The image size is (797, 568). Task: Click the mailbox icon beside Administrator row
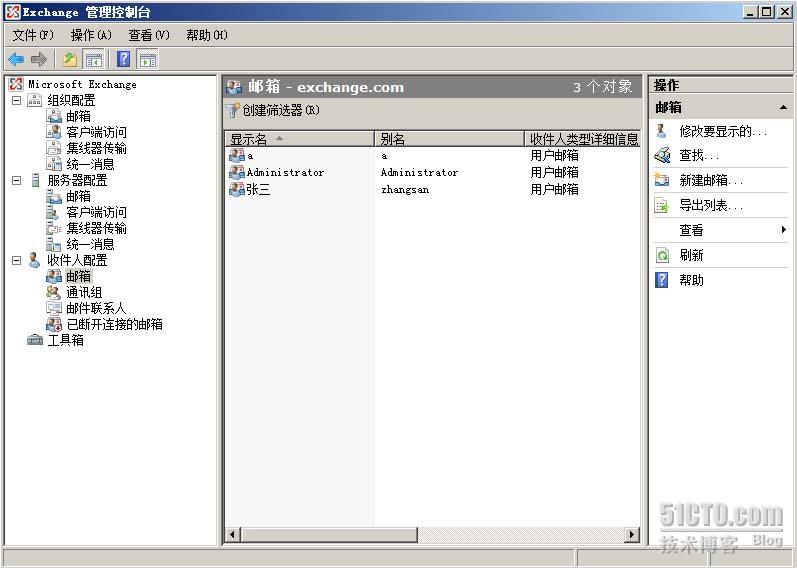(x=237, y=172)
